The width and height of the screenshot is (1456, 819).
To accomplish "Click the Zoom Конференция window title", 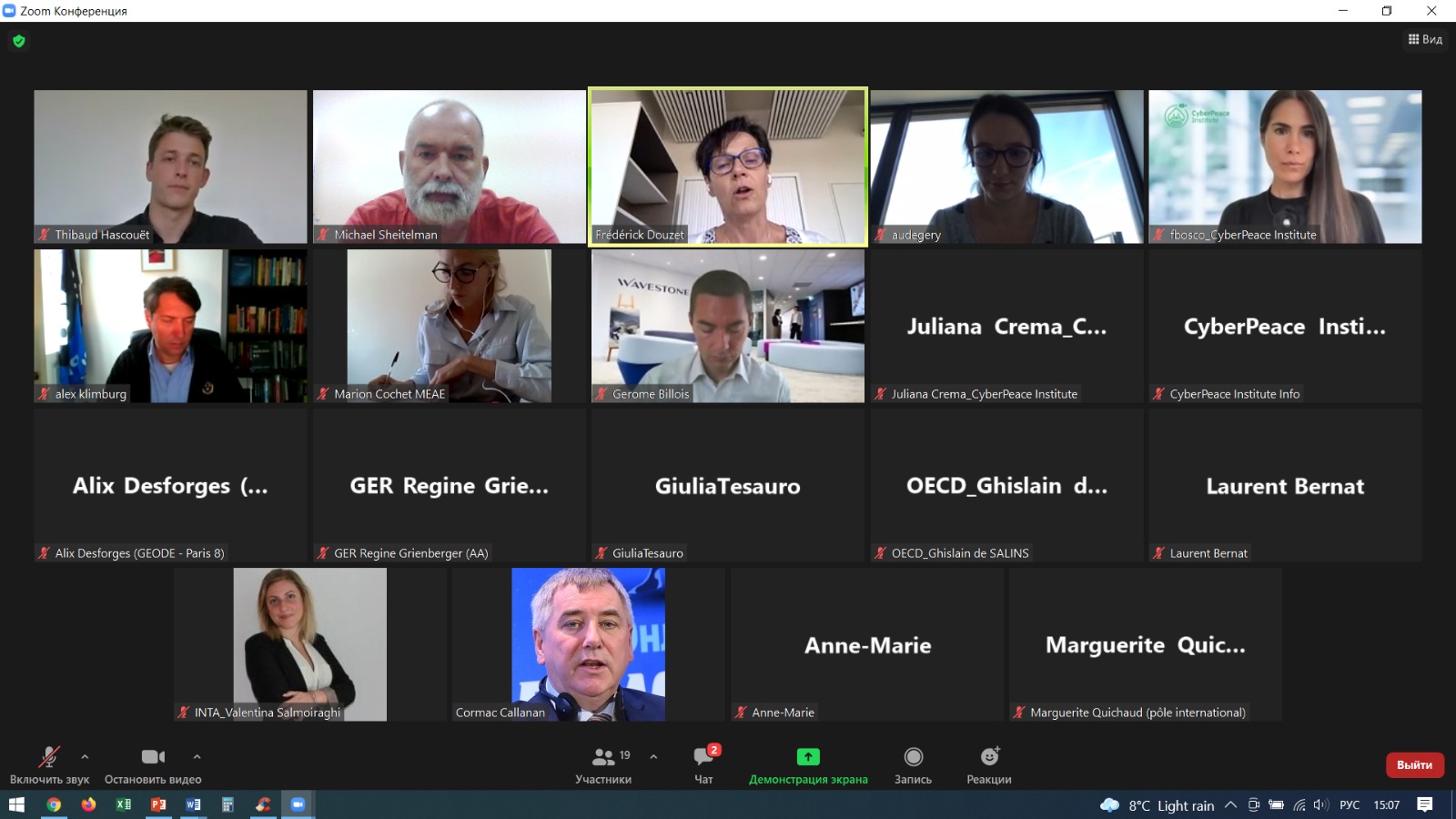I will click(74, 11).
